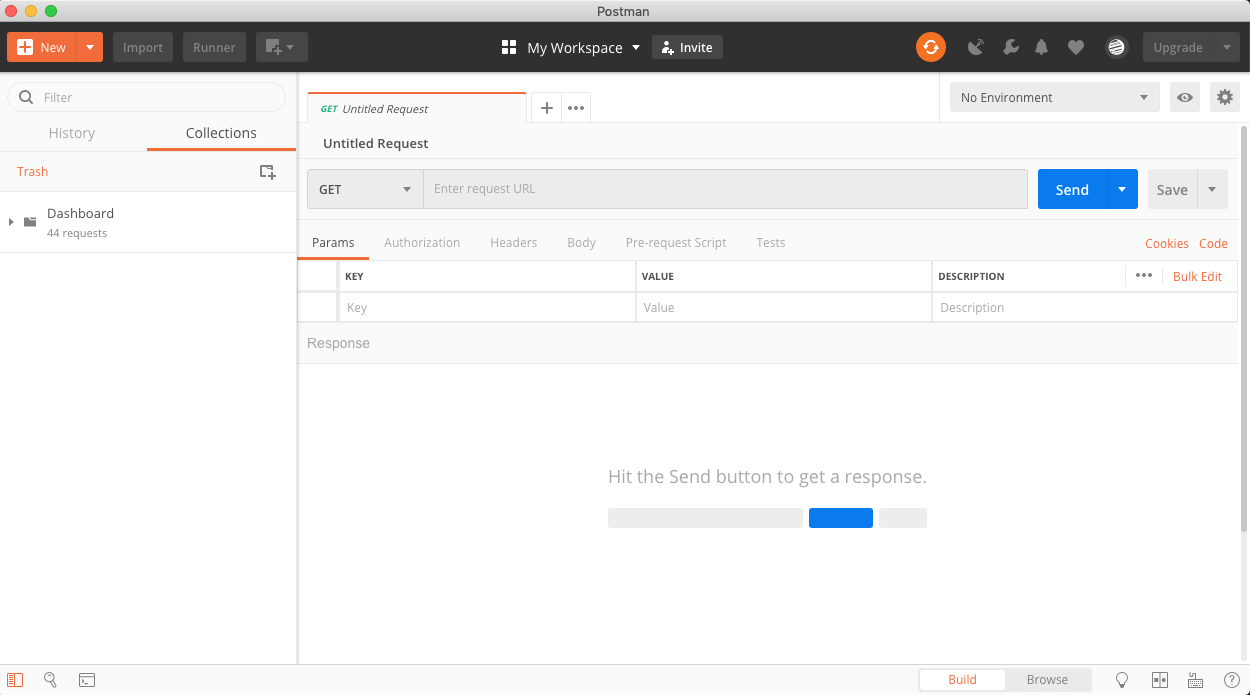Screen dimensions: 1250x695
Task: Expand the Dashboard collection arrow
Action: 11,222
